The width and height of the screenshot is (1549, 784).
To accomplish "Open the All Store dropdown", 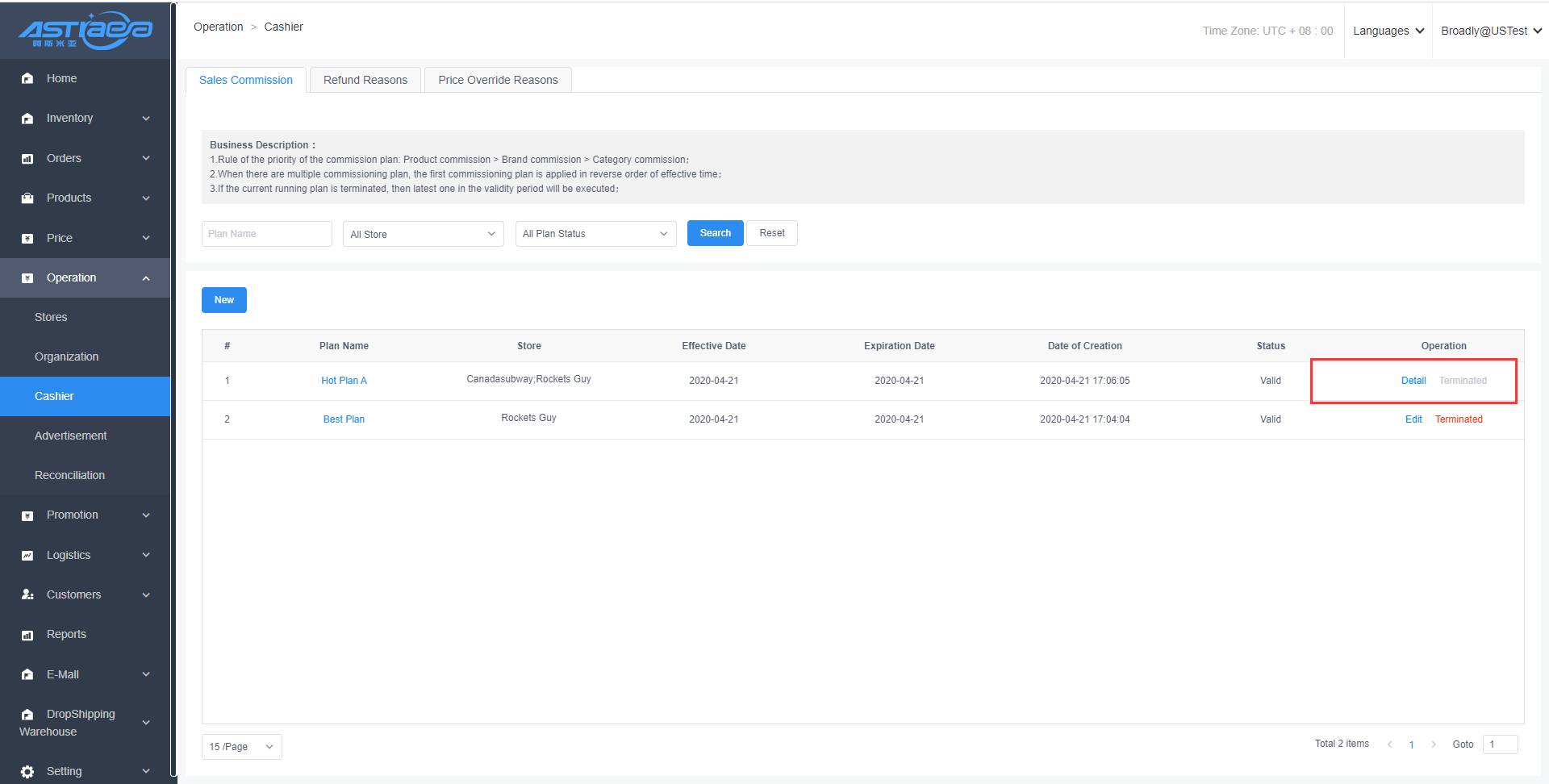I will tap(423, 234).
